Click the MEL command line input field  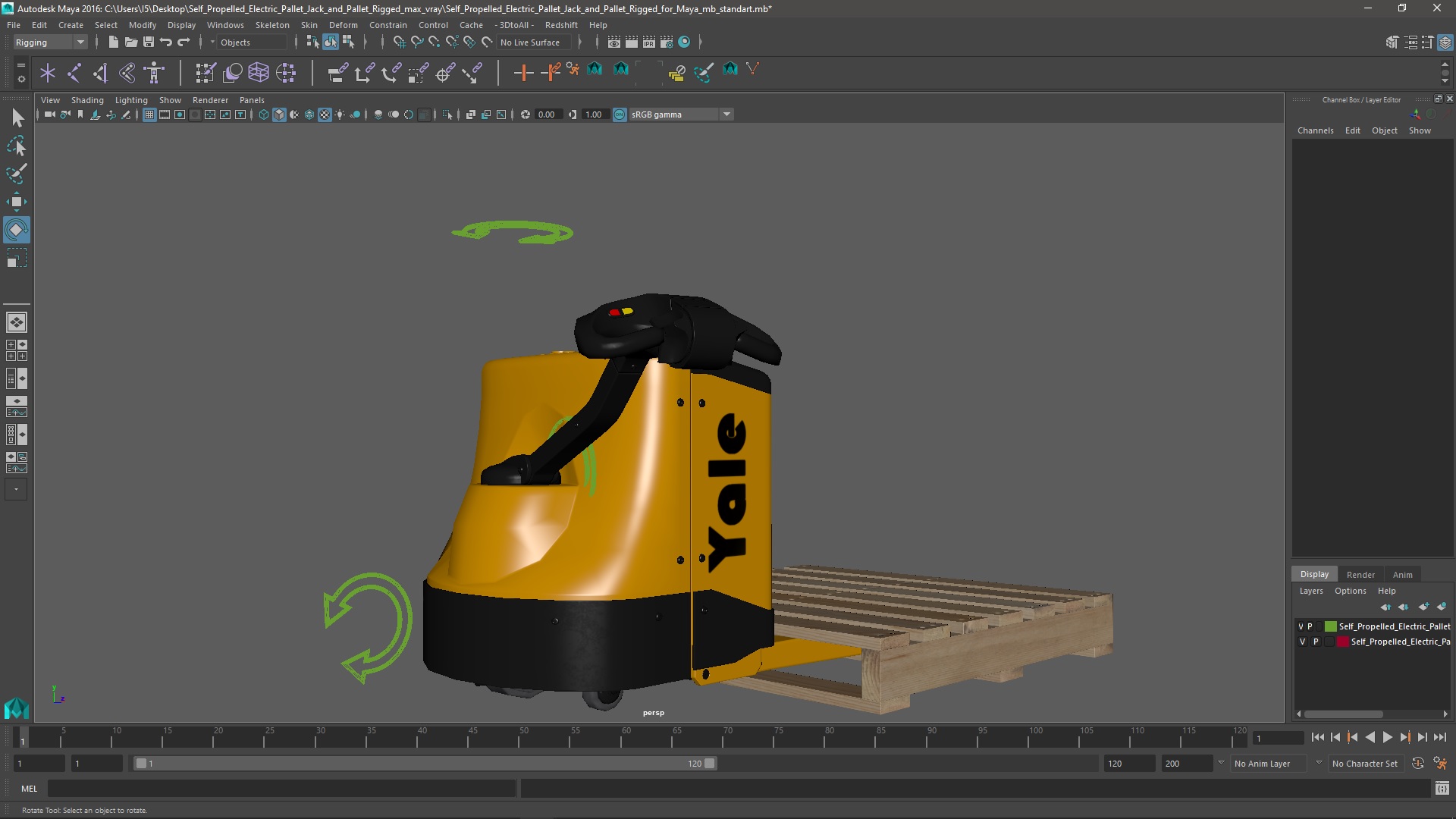[281, 789]
